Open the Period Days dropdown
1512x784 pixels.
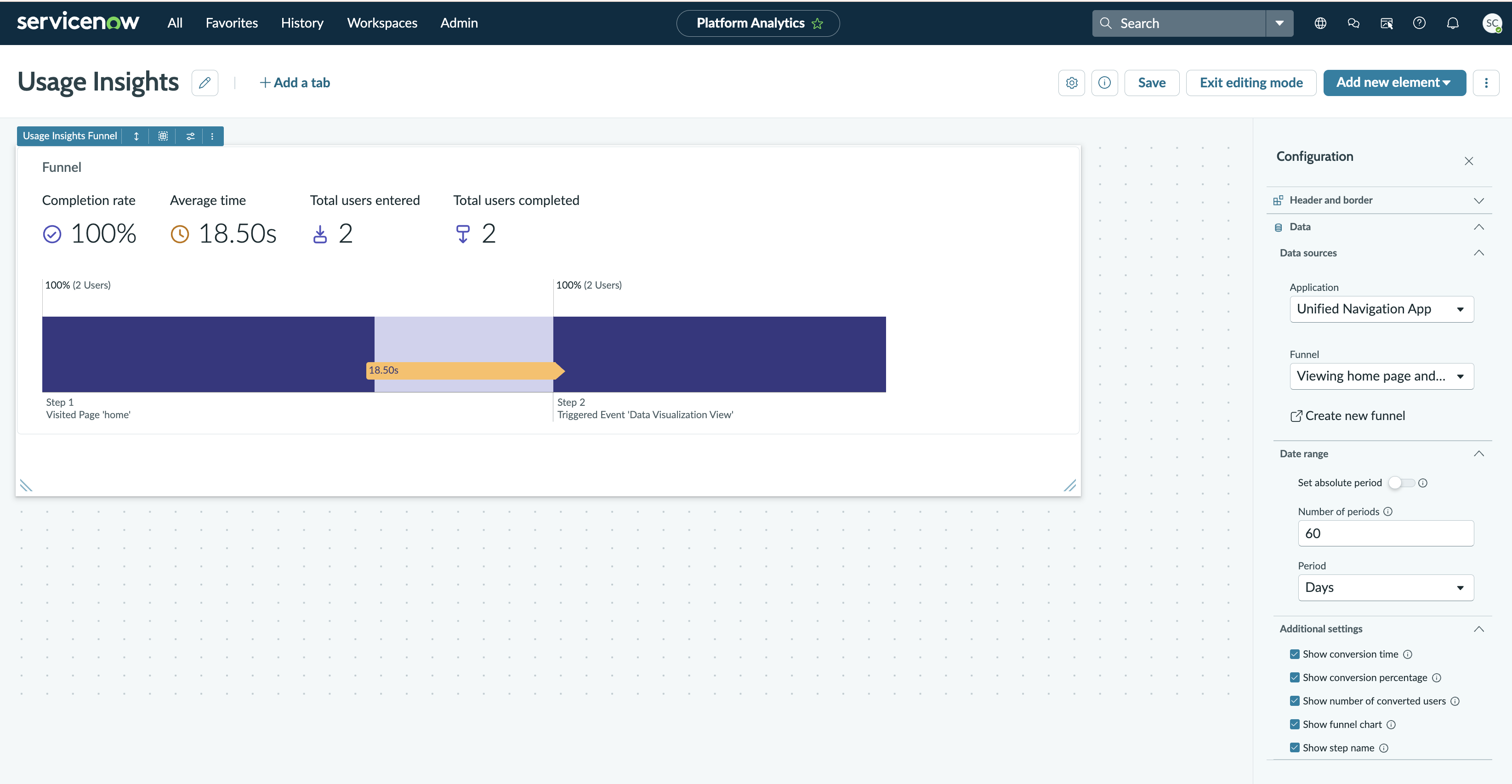(1386, 587)
